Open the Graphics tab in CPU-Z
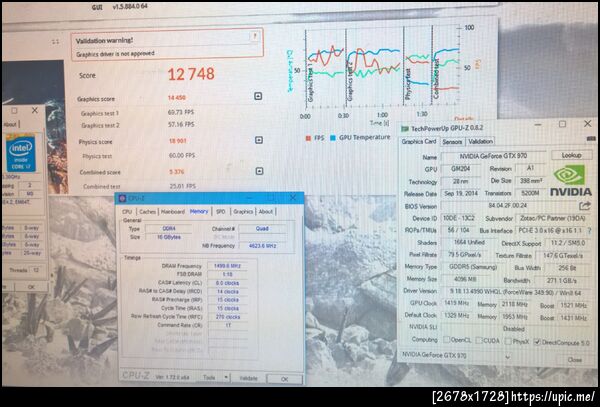The width and height of the screenshot is (600, 407). pos(243,212)
